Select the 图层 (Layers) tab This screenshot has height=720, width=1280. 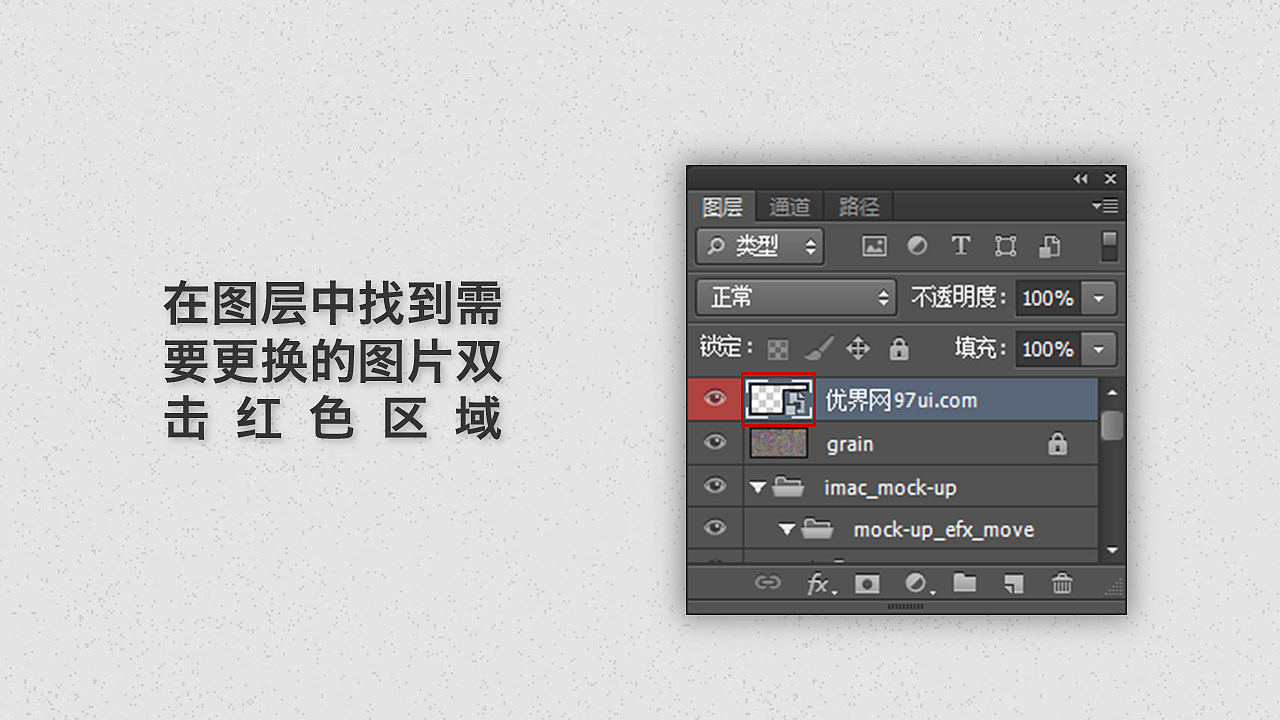(x=722, y=206)
